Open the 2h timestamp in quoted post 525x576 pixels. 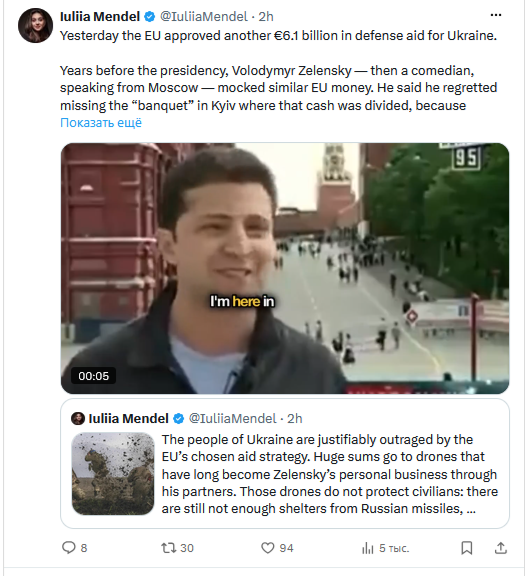[x=295, y=418]
